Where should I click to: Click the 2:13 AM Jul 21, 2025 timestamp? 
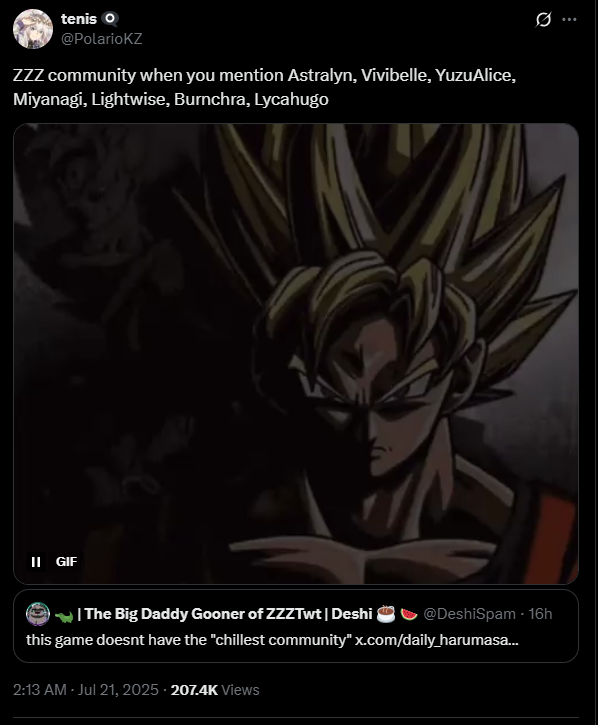[x=86, y=690]
